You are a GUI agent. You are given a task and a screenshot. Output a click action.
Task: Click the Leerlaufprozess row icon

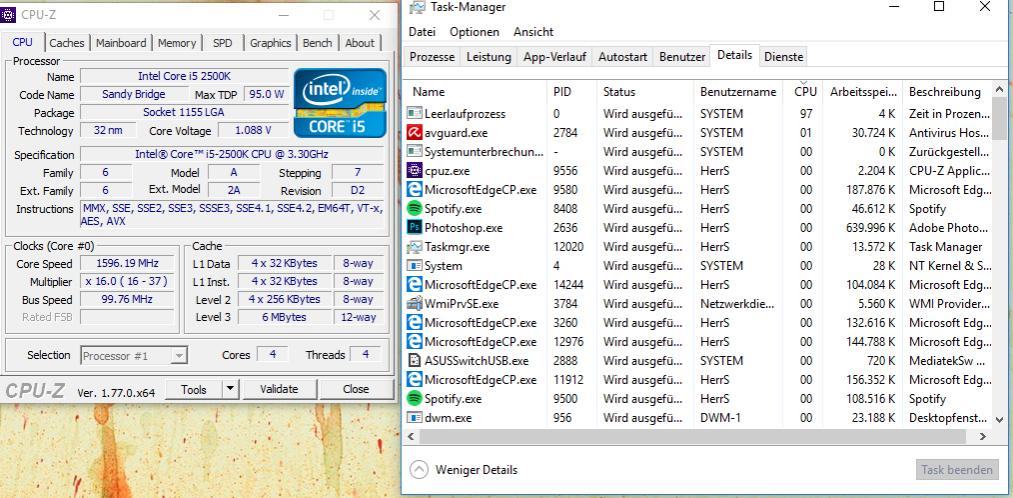pyautogui.click(x=414, y=114)
